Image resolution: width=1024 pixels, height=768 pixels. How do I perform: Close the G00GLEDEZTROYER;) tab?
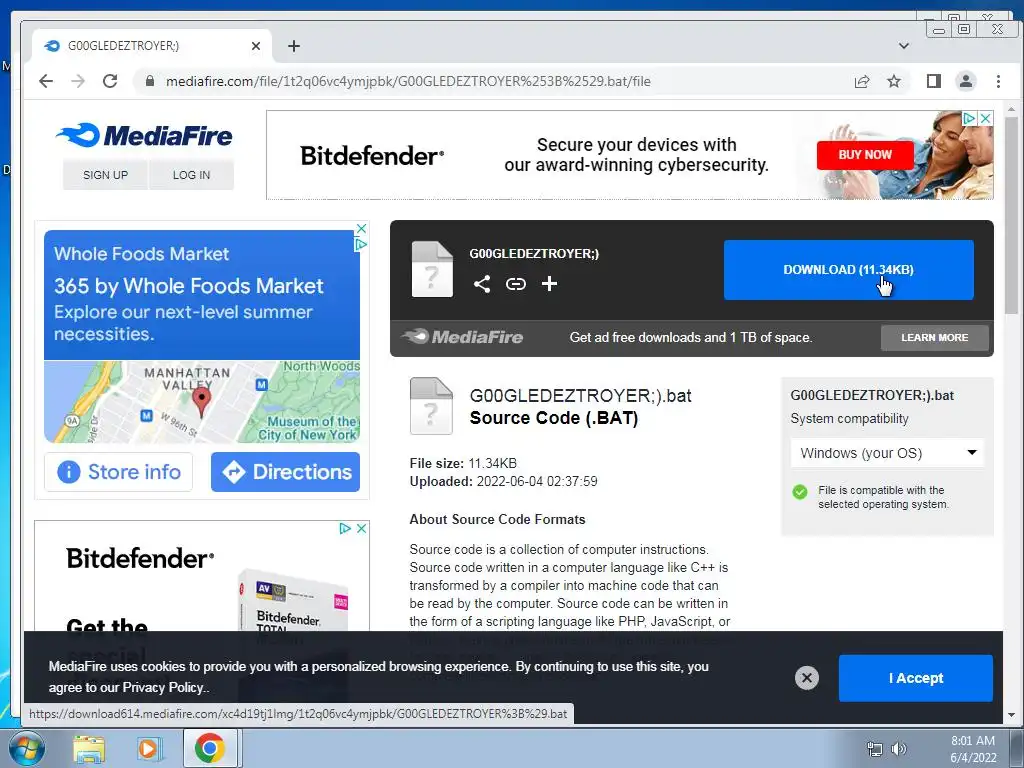[256, 46]
